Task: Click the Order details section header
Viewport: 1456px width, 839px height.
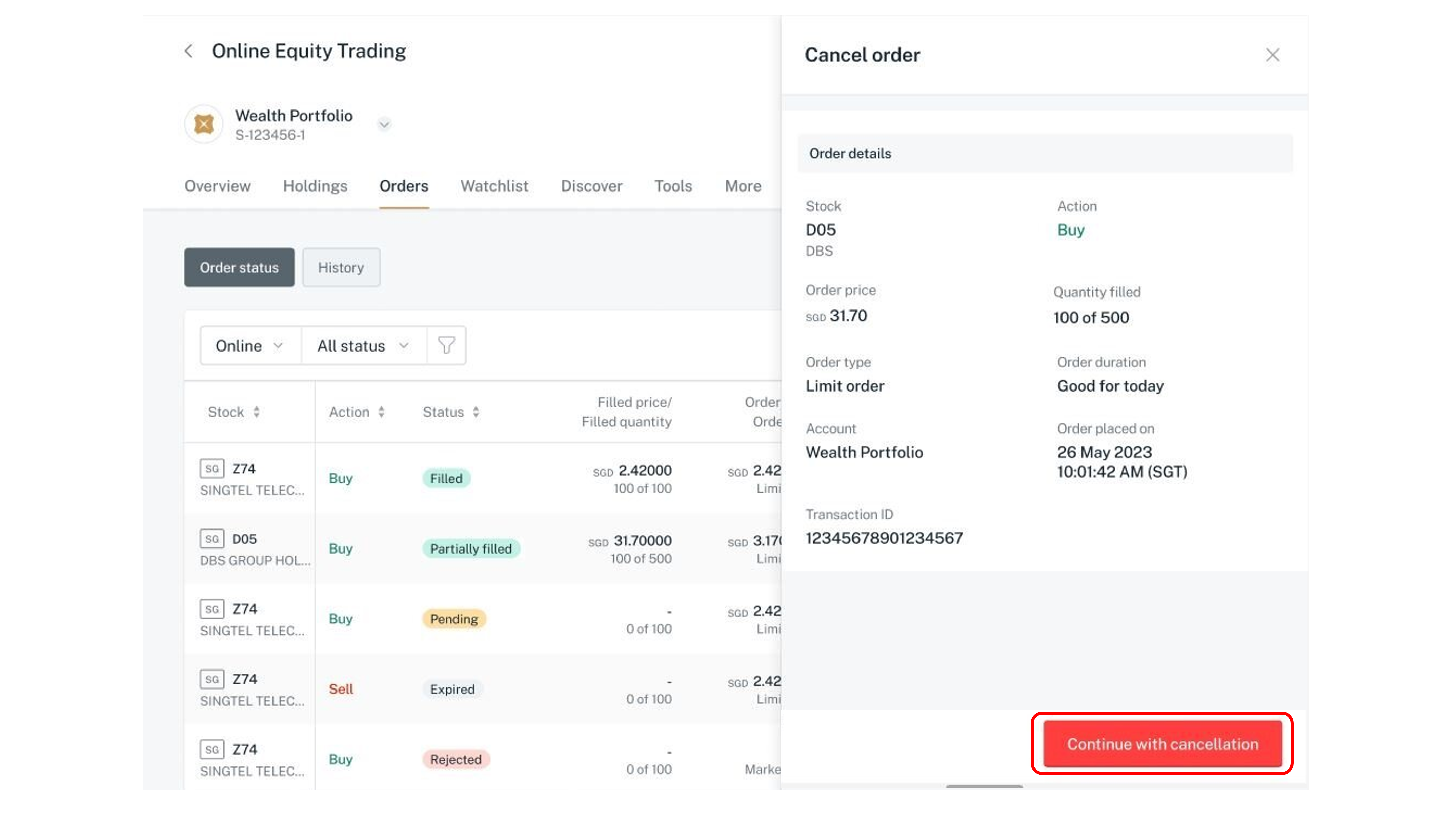Action: 1045,153
